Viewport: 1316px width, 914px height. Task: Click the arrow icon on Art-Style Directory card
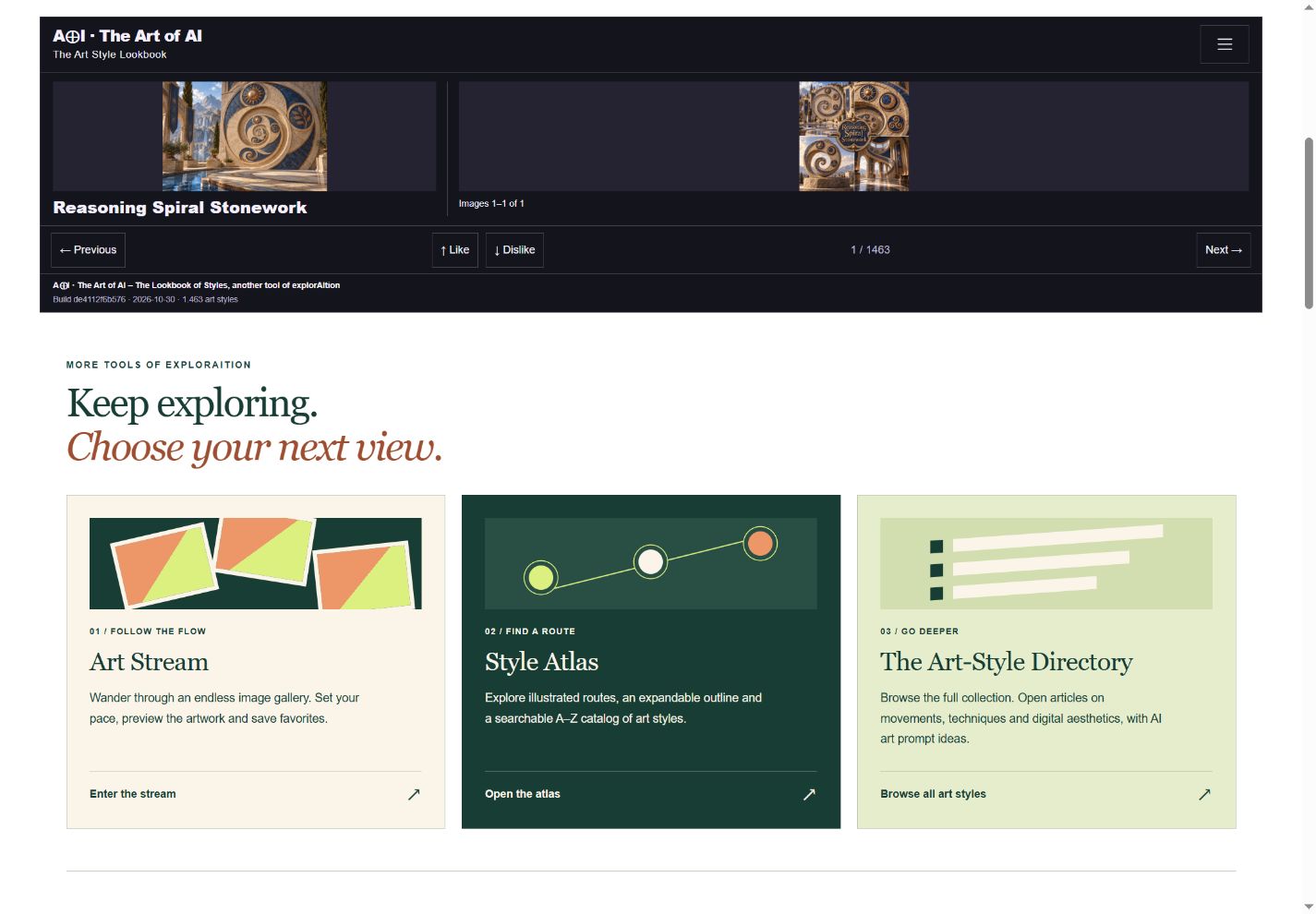pyautogui.click(x=1204, y=794)
